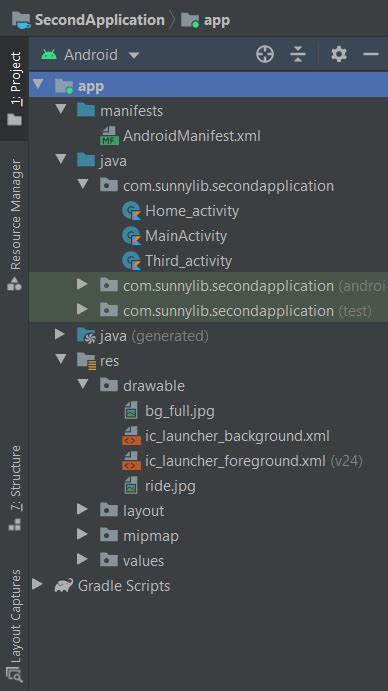Select the package labeled (test)
Screen dimensions: 388x691
pos(247,311)
